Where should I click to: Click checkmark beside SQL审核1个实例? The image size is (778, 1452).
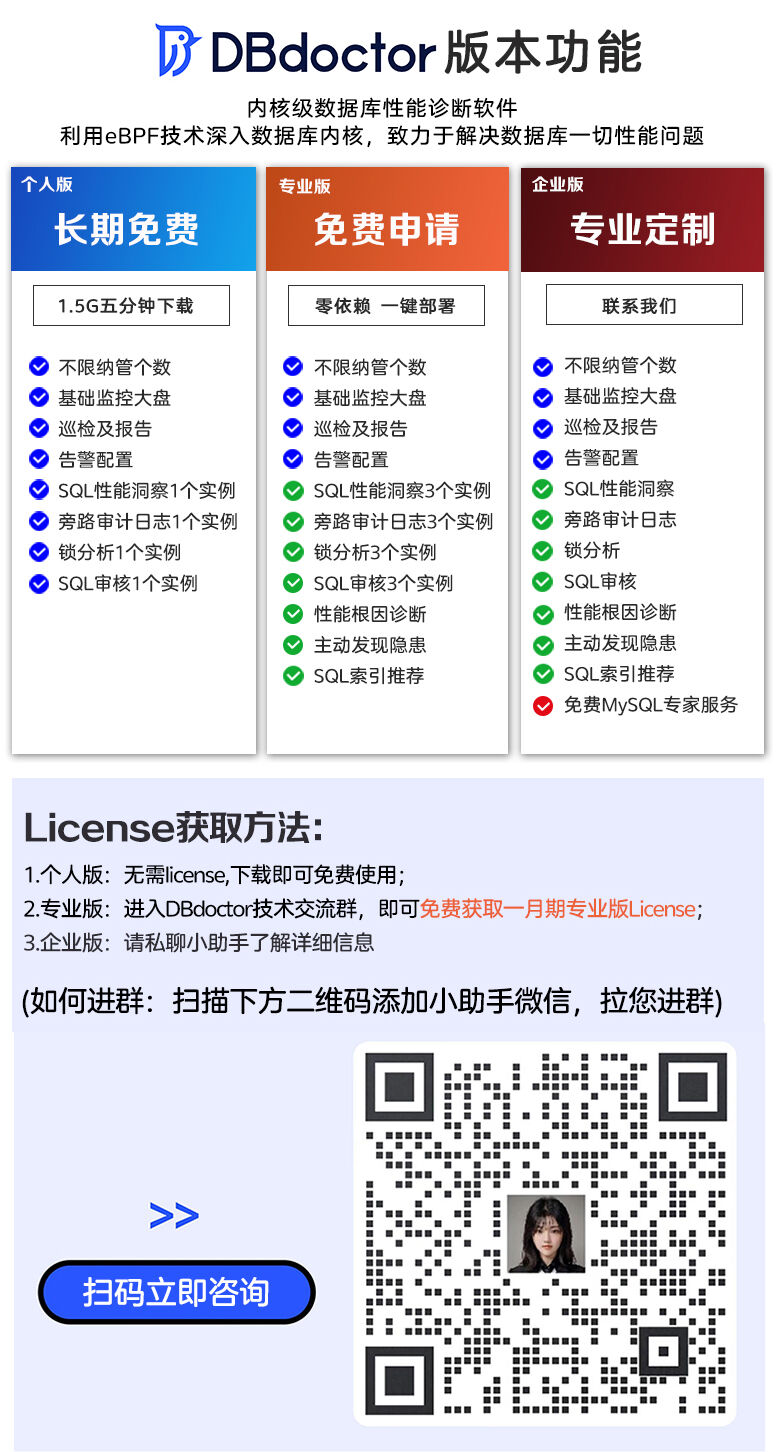tap(39, 584)
